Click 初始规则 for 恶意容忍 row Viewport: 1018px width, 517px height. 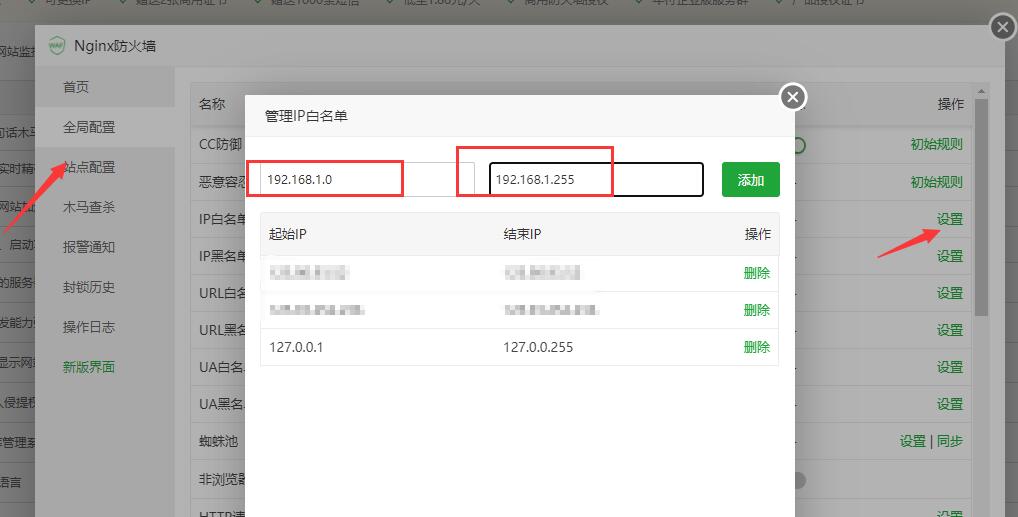click(x=936, y=182)
